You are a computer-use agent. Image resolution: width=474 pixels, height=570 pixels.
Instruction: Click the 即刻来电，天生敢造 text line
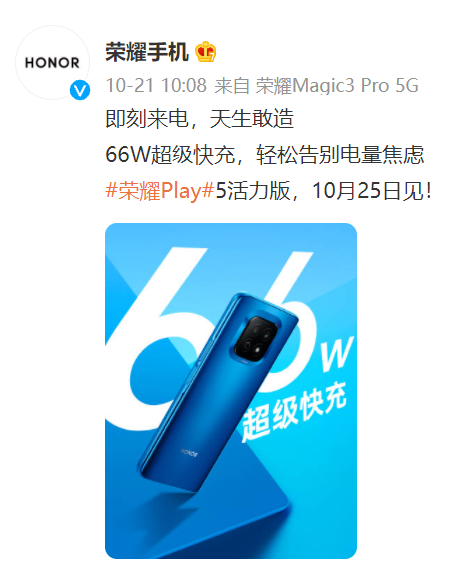tap(200, 119)
